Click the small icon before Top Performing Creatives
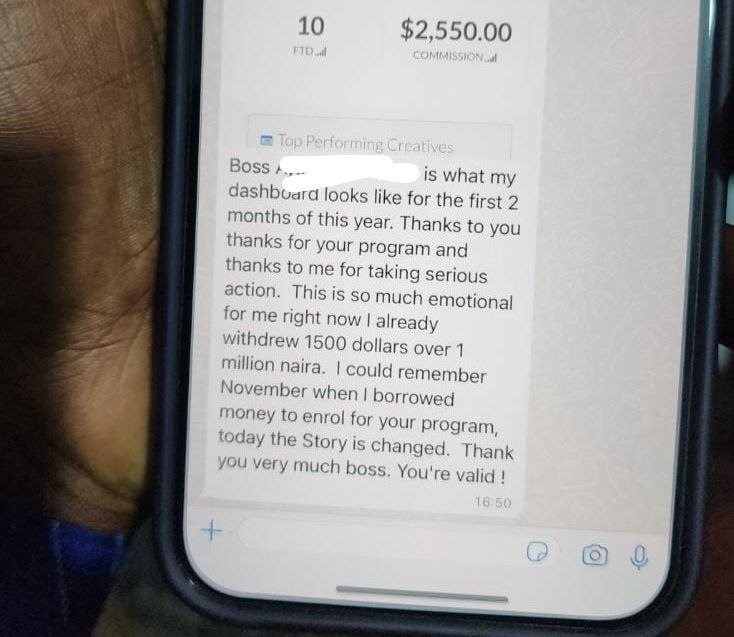This screenshot has height=637, width=734. (x=266, y=139)
